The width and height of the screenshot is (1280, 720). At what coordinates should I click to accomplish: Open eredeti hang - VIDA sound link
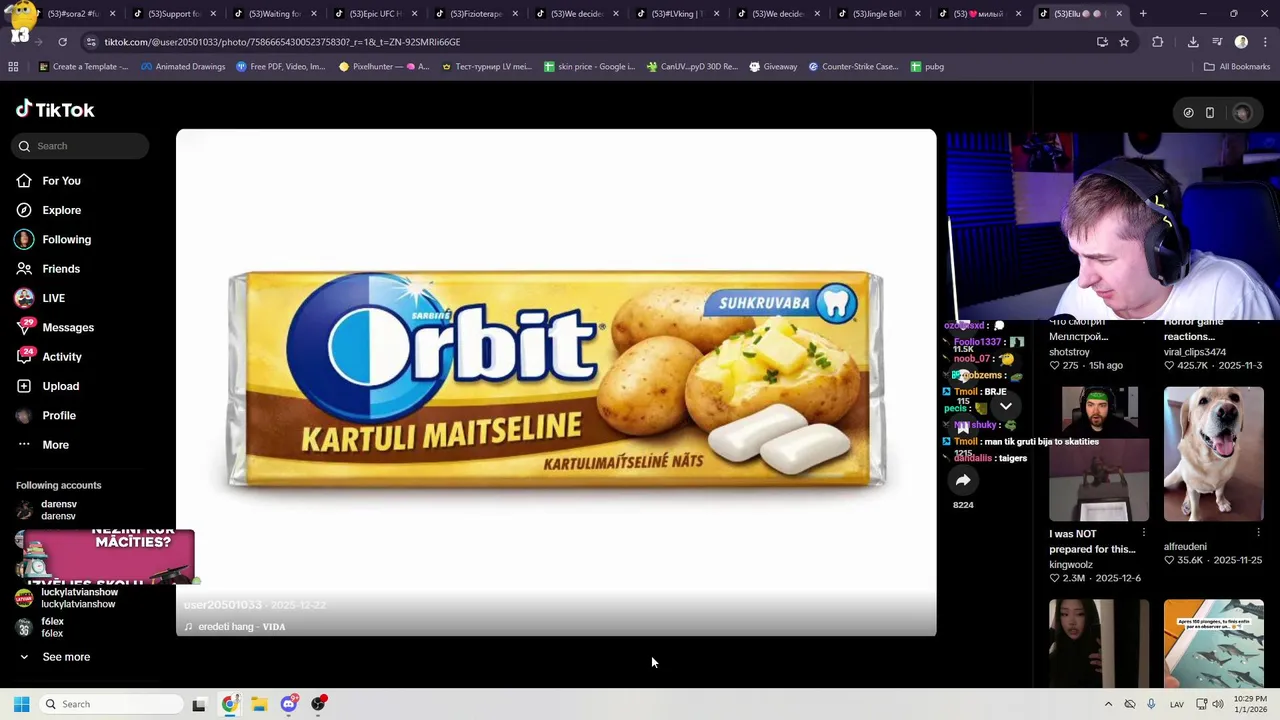[x=241, y=627]
